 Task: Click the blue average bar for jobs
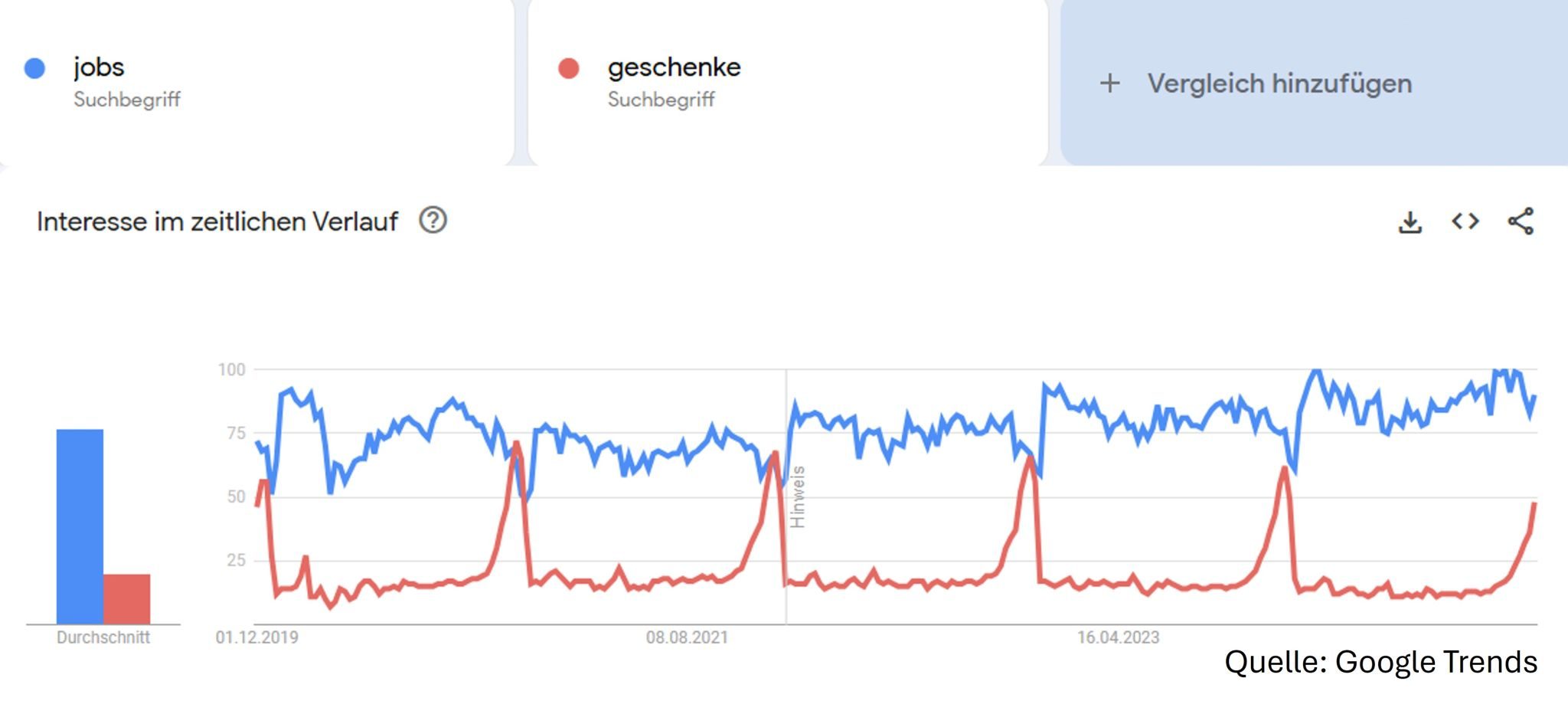[x=80, y=526]
